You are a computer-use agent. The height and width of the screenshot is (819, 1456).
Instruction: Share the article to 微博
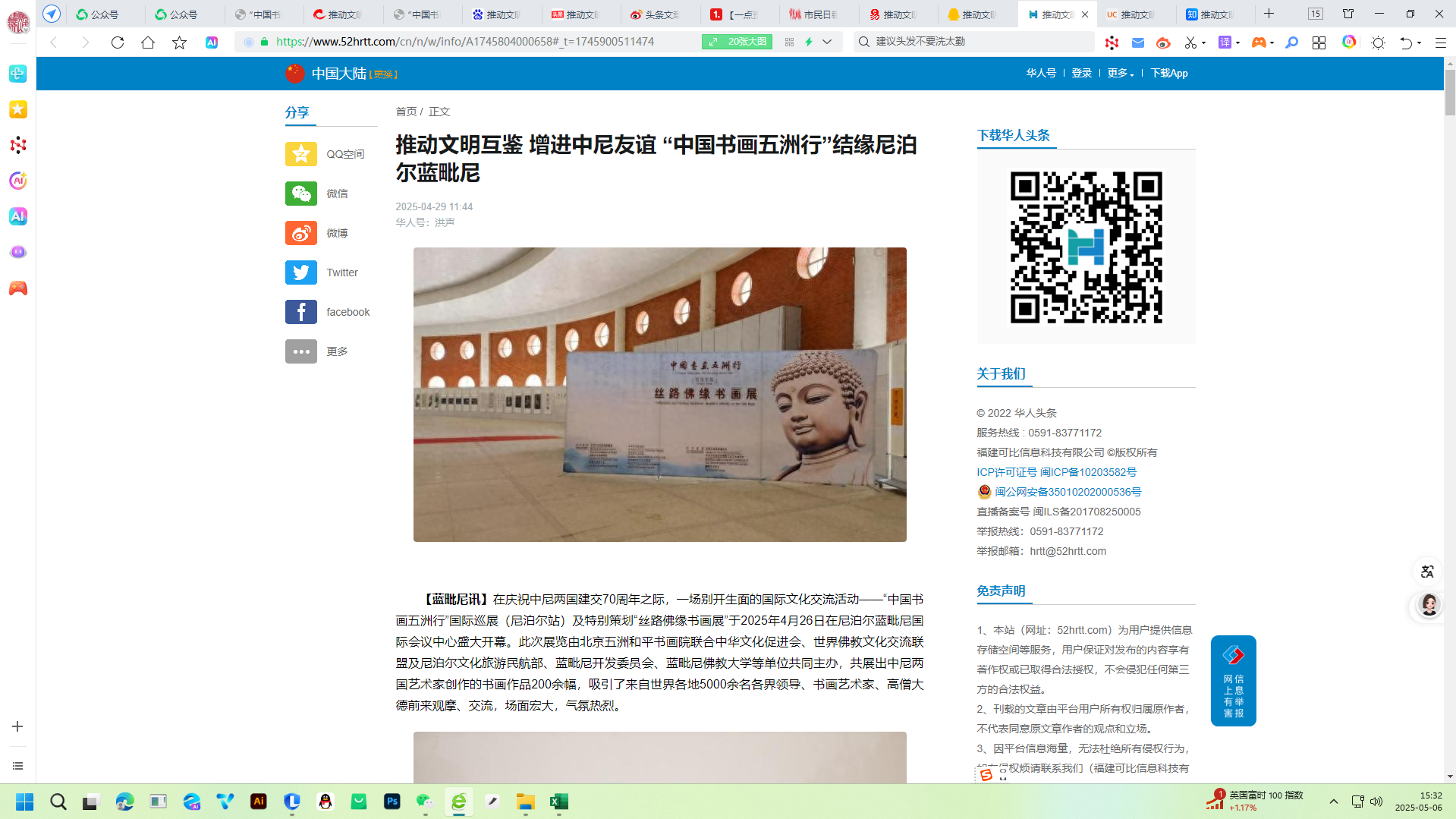point(301,233)
